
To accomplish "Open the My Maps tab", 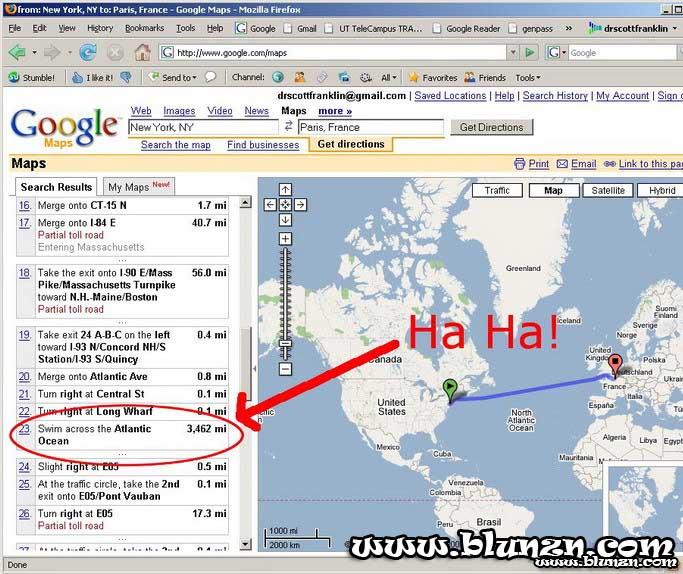I will (x=139, y=187).
